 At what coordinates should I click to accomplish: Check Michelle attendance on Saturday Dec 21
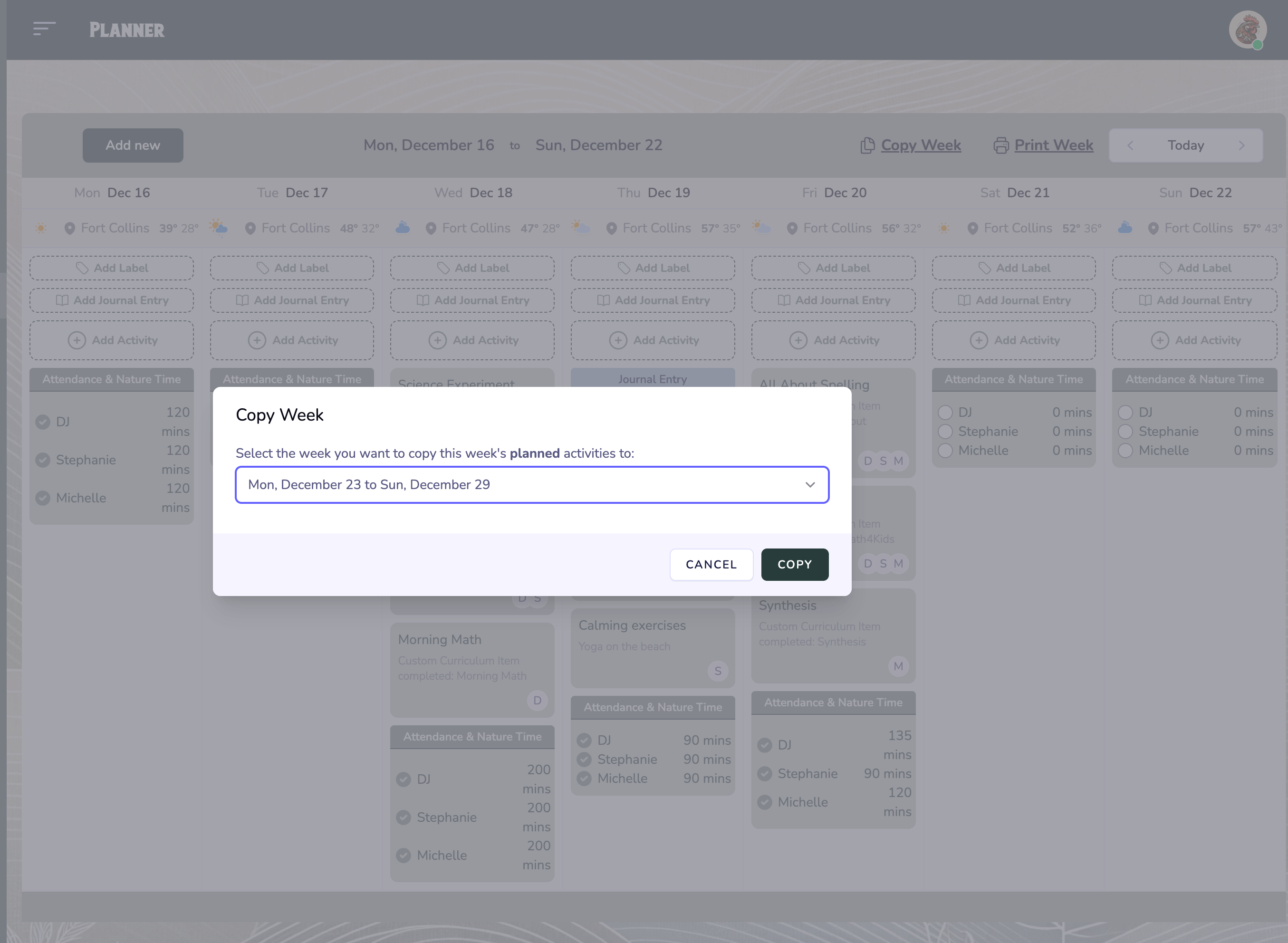coord(945,451)
